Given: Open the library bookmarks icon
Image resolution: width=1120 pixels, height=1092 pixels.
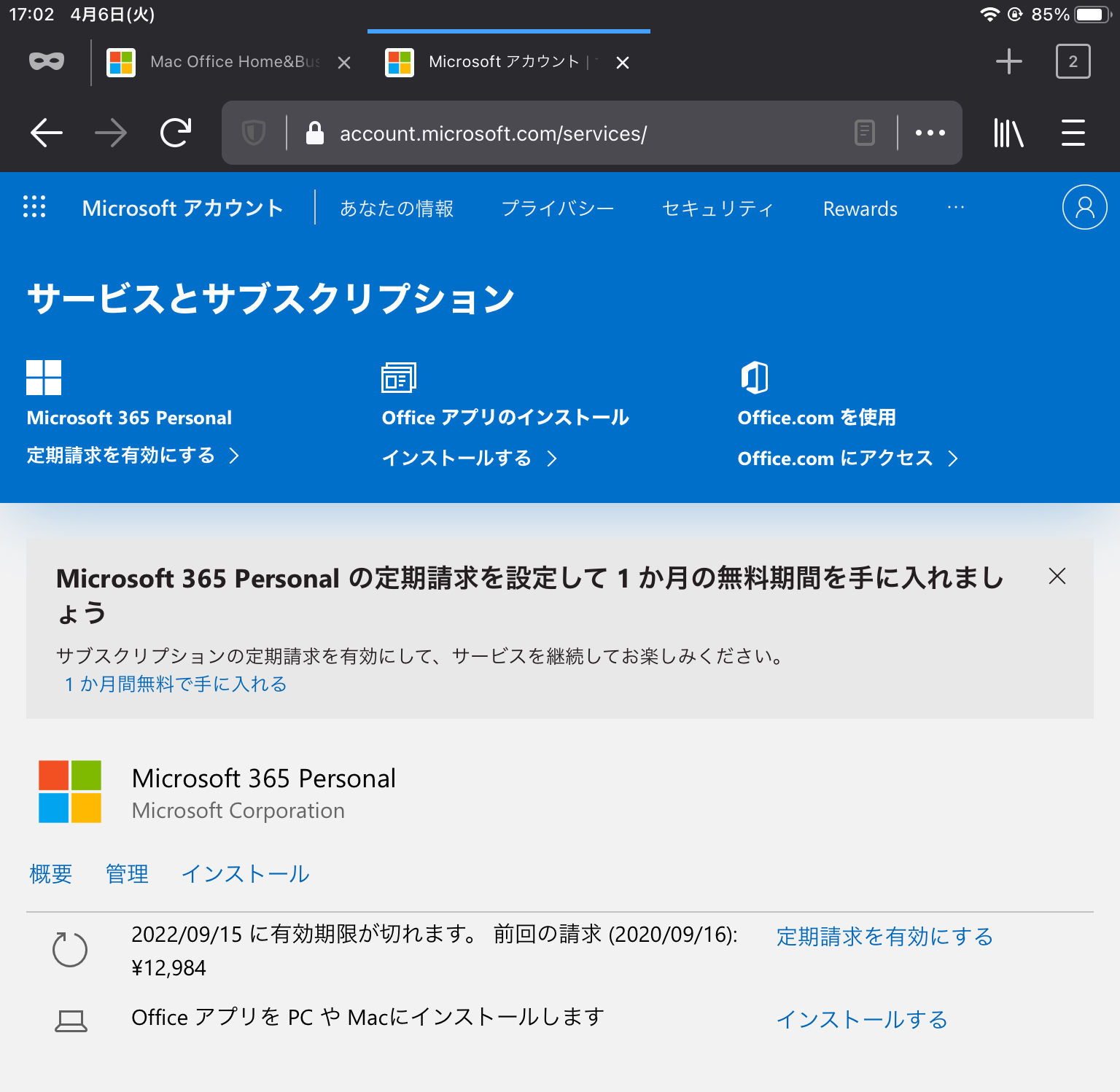Looking at the screenshot, I should 1009,133.
